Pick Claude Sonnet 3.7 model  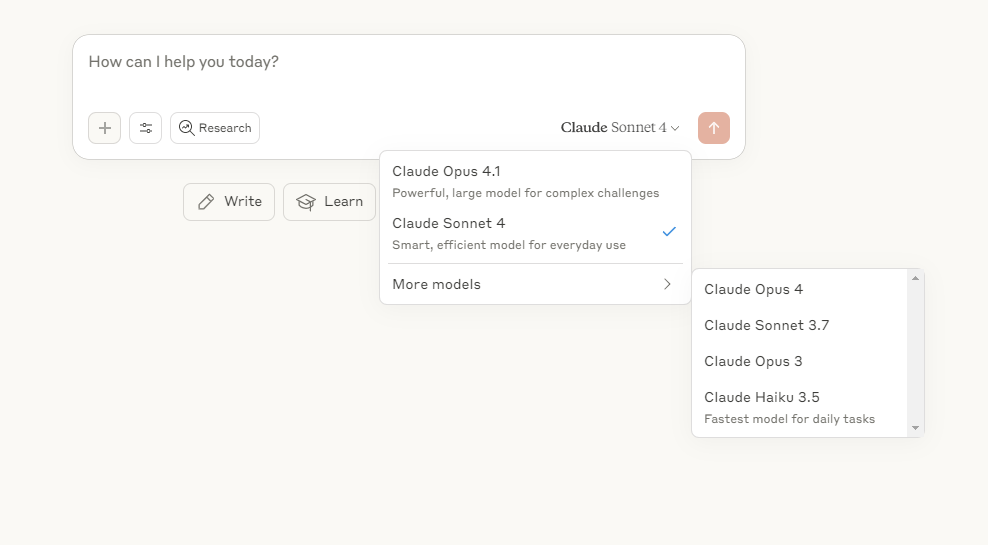pos(801,325)
